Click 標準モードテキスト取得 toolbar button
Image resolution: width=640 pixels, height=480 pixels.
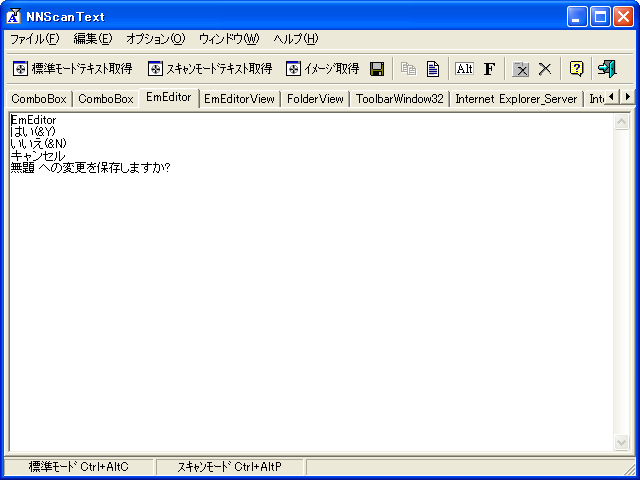click(x=72, y=69)
